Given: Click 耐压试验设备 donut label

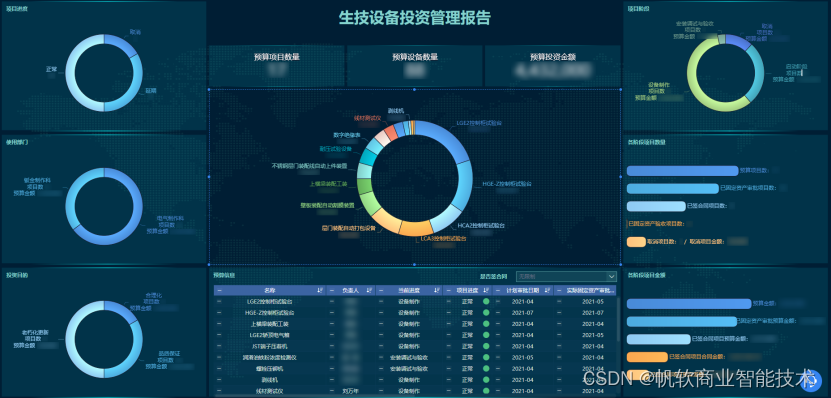Looking at the screenshot, I should point(335,149).
